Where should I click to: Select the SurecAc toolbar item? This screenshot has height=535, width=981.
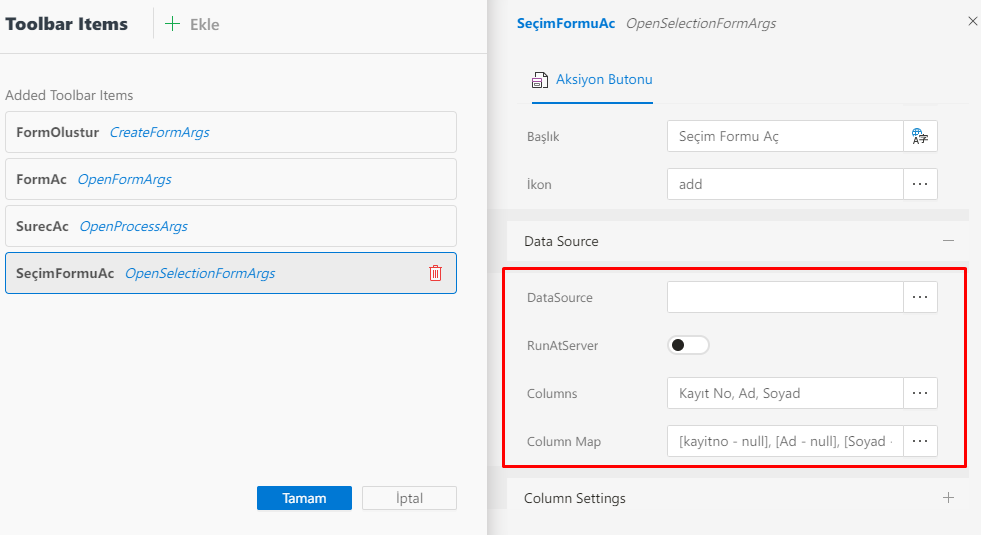click(230, 227)
